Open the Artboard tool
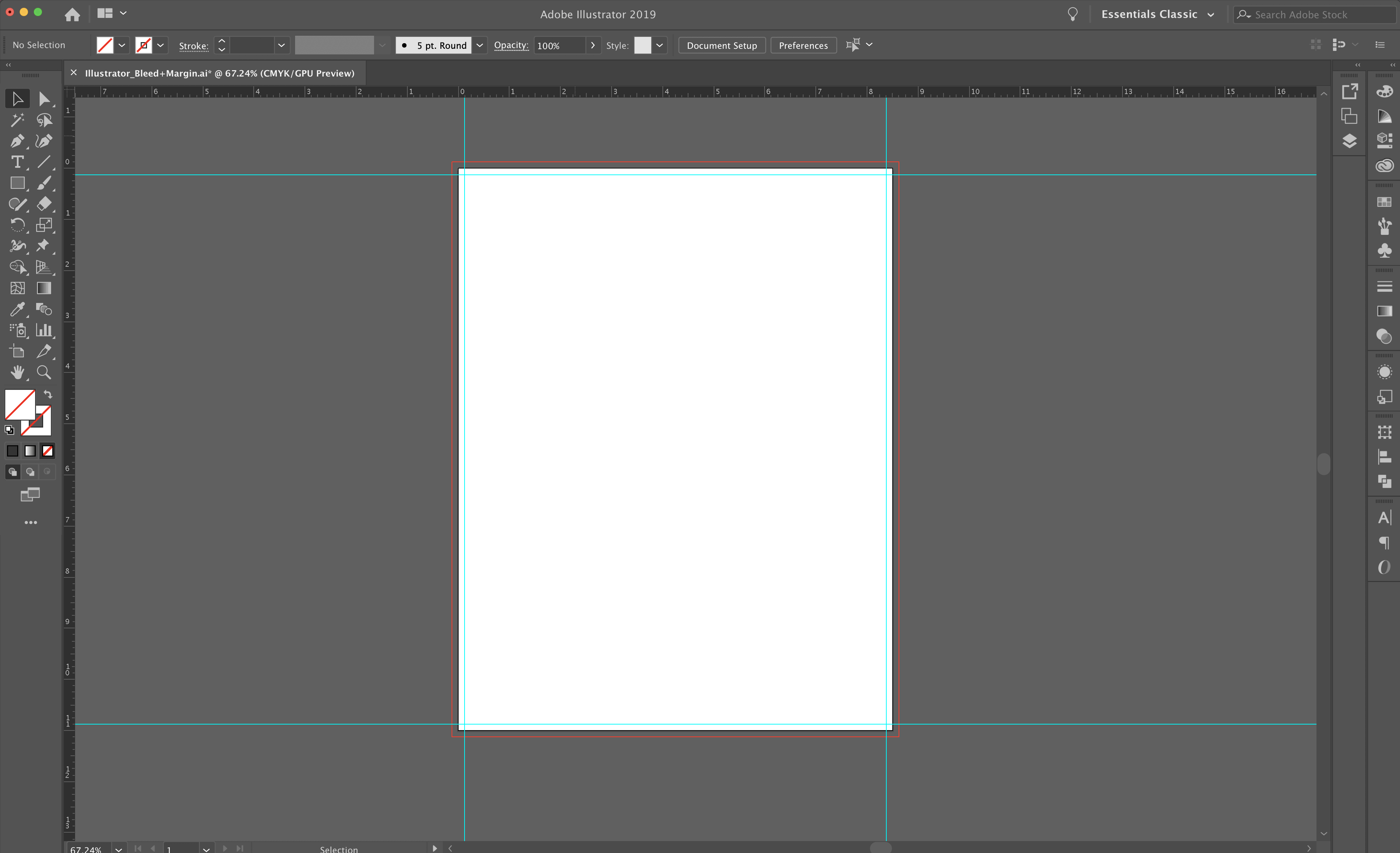This screenshot has width=1400, height=853. 18,351
